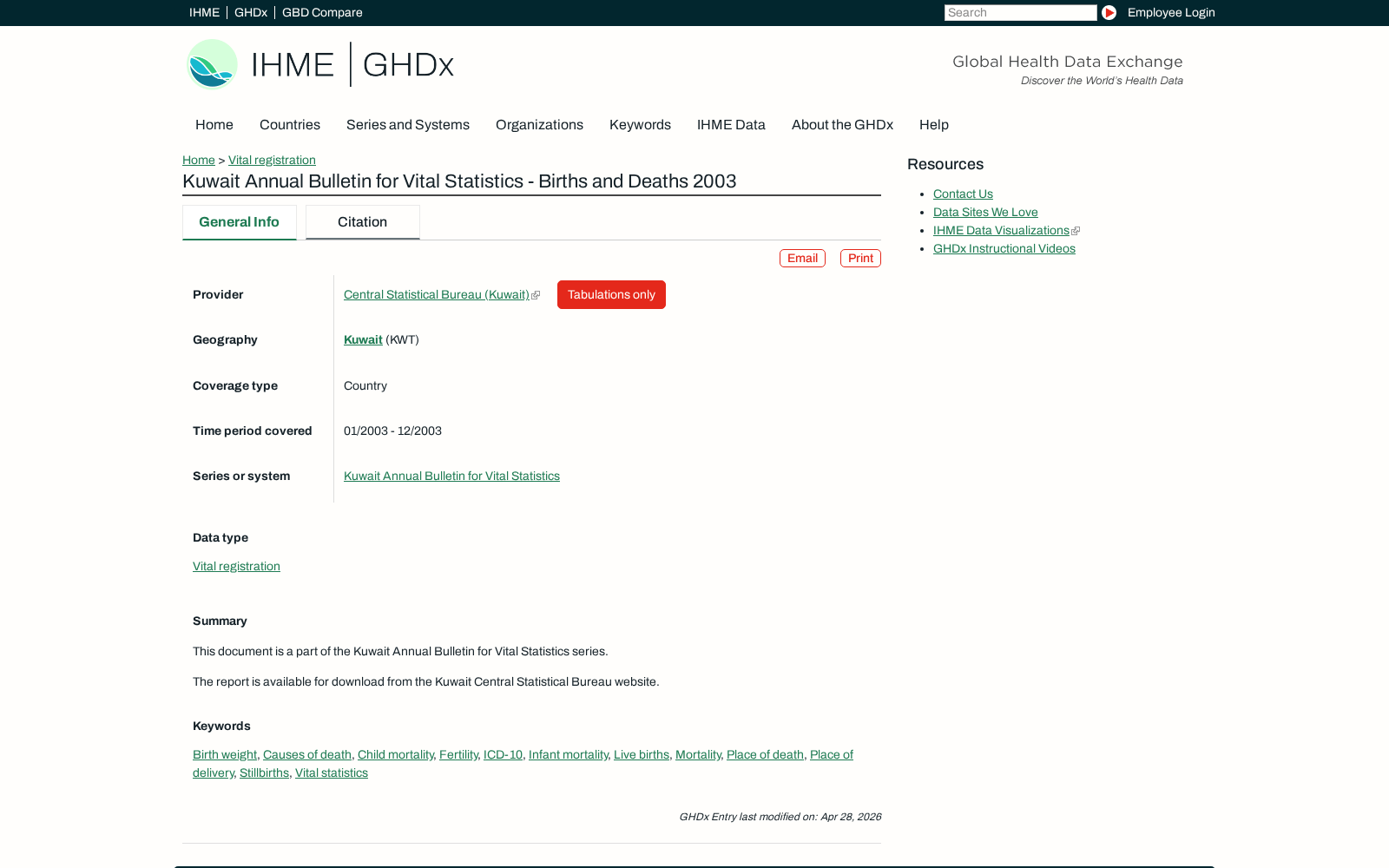
Task: Click Vital registration breadcrumb link
Action: tap(272, 160)
